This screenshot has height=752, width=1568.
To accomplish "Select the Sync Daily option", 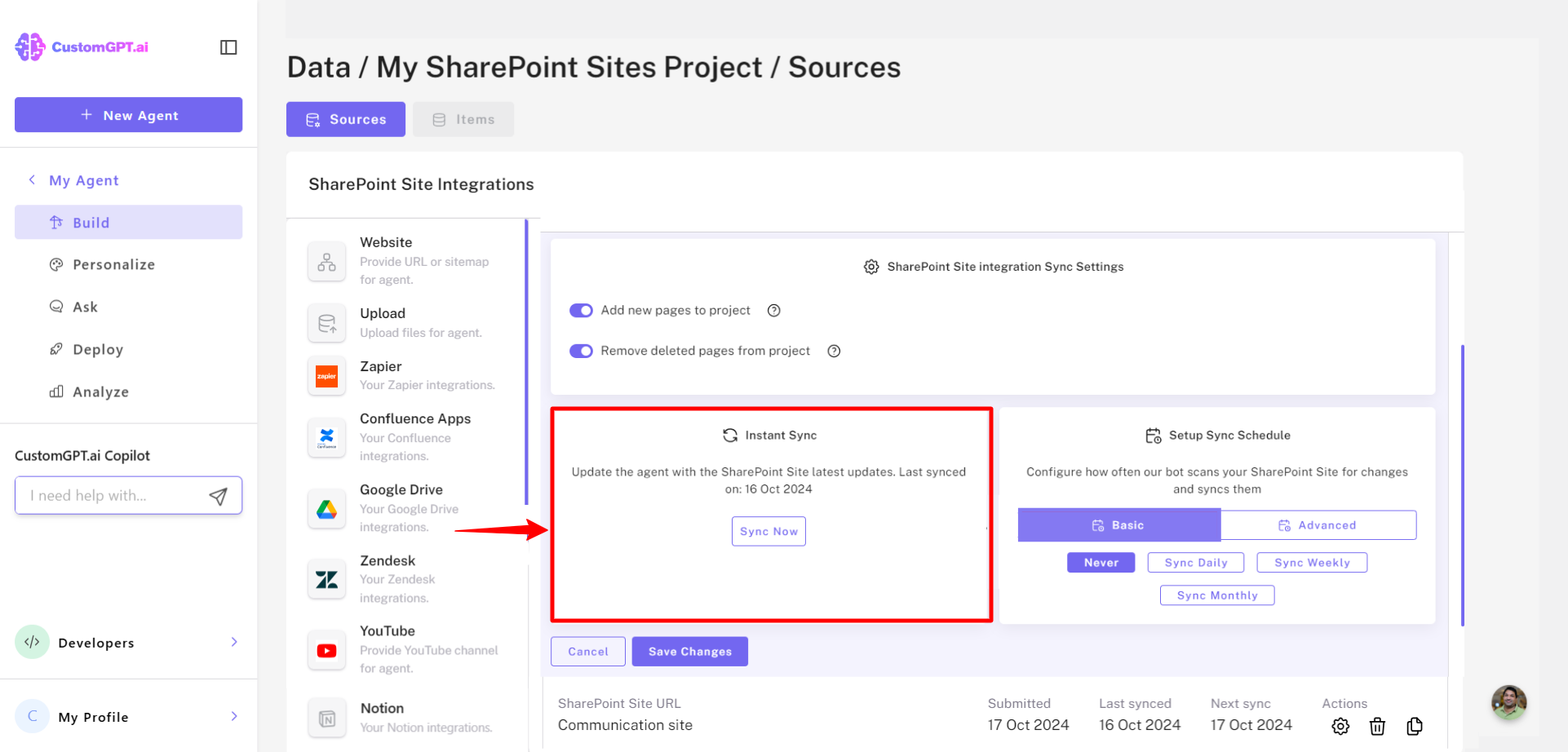I will (1196, 563).
